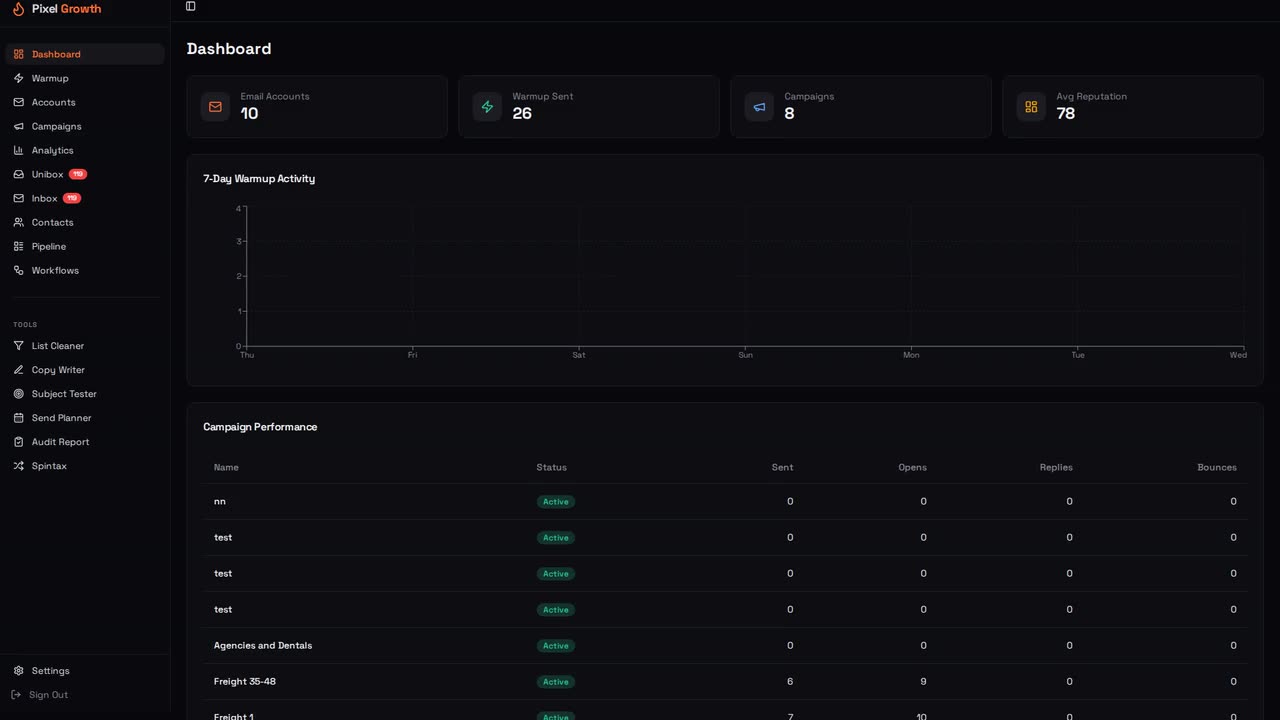Viewport: 1280px width, 720px height.
Task: Click the Workflows branch icon
Action: (x=18, y=270)
